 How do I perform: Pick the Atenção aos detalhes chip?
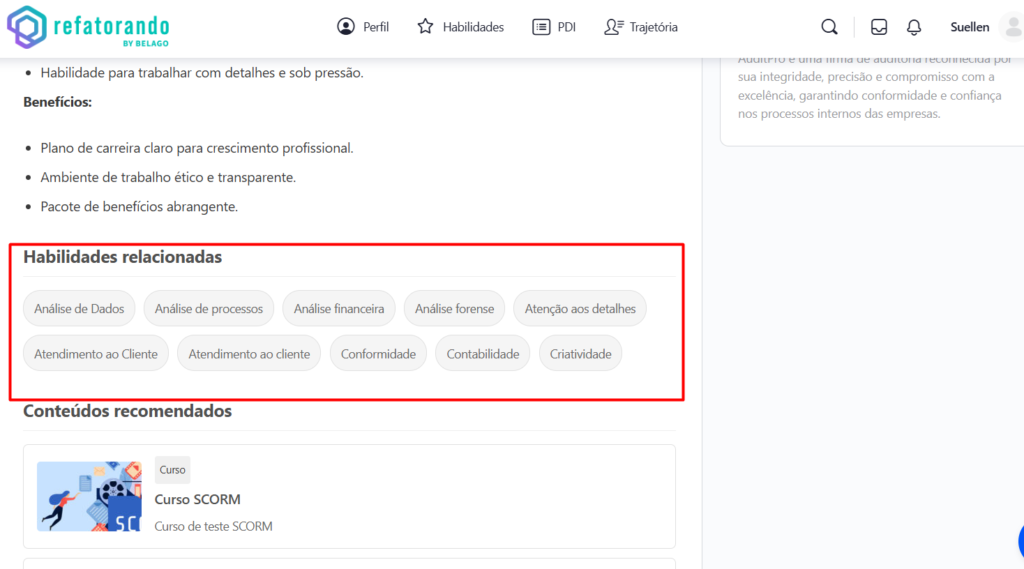pos(580,309)
